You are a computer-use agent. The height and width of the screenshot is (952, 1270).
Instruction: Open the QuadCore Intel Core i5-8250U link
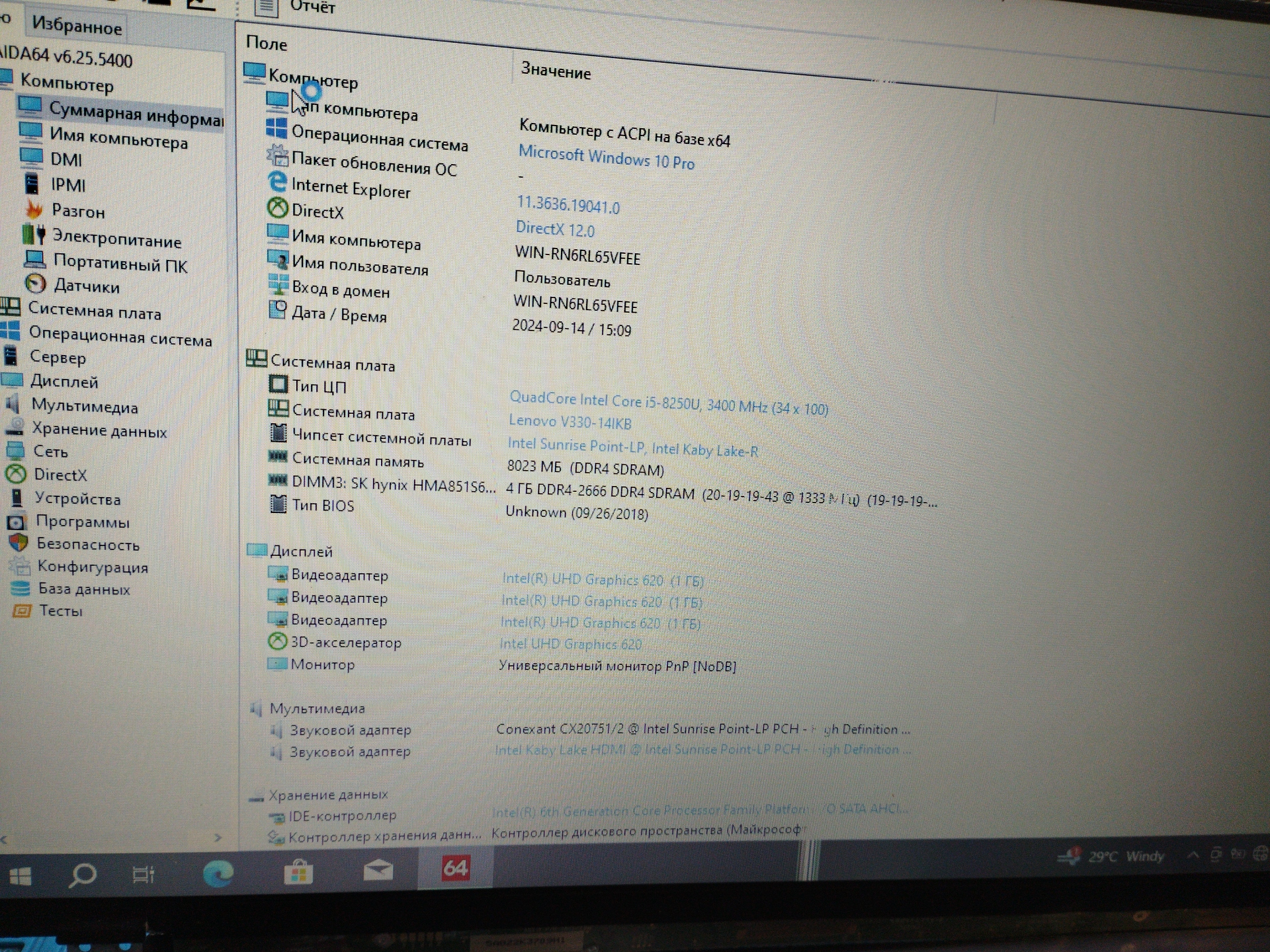668,403
